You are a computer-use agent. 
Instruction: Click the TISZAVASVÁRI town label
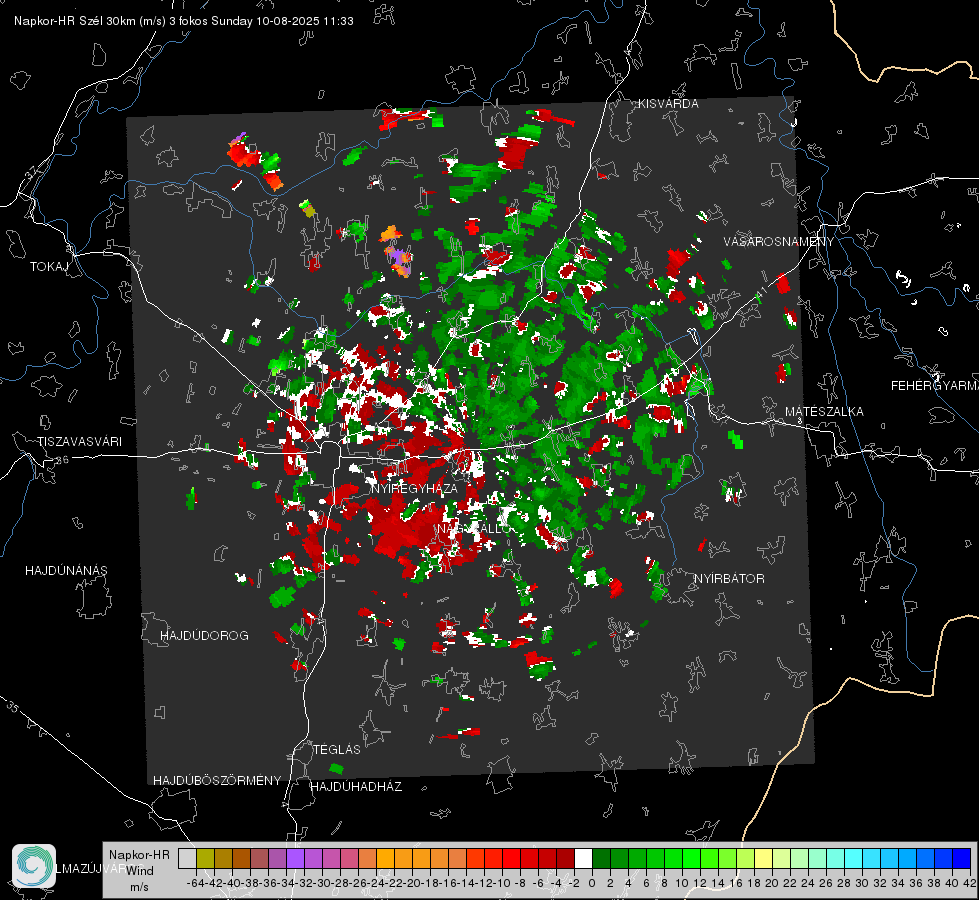pyautogui.click(x=79, y=442)
